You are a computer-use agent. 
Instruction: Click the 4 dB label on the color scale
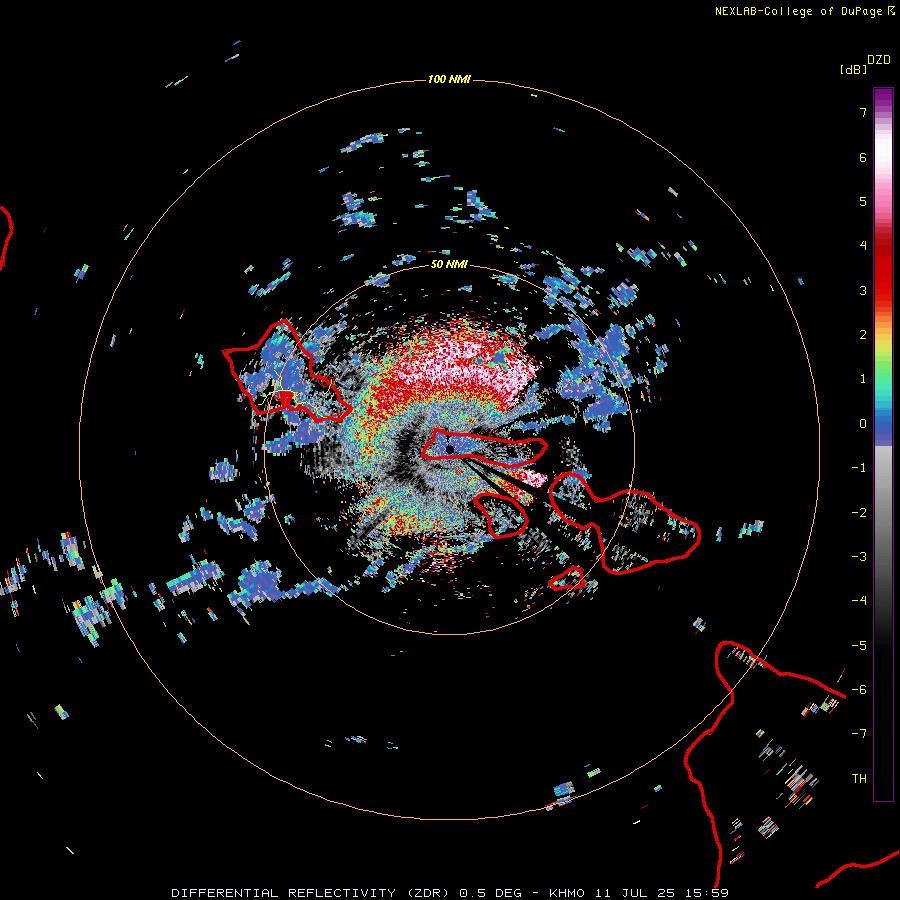point(863,246)
